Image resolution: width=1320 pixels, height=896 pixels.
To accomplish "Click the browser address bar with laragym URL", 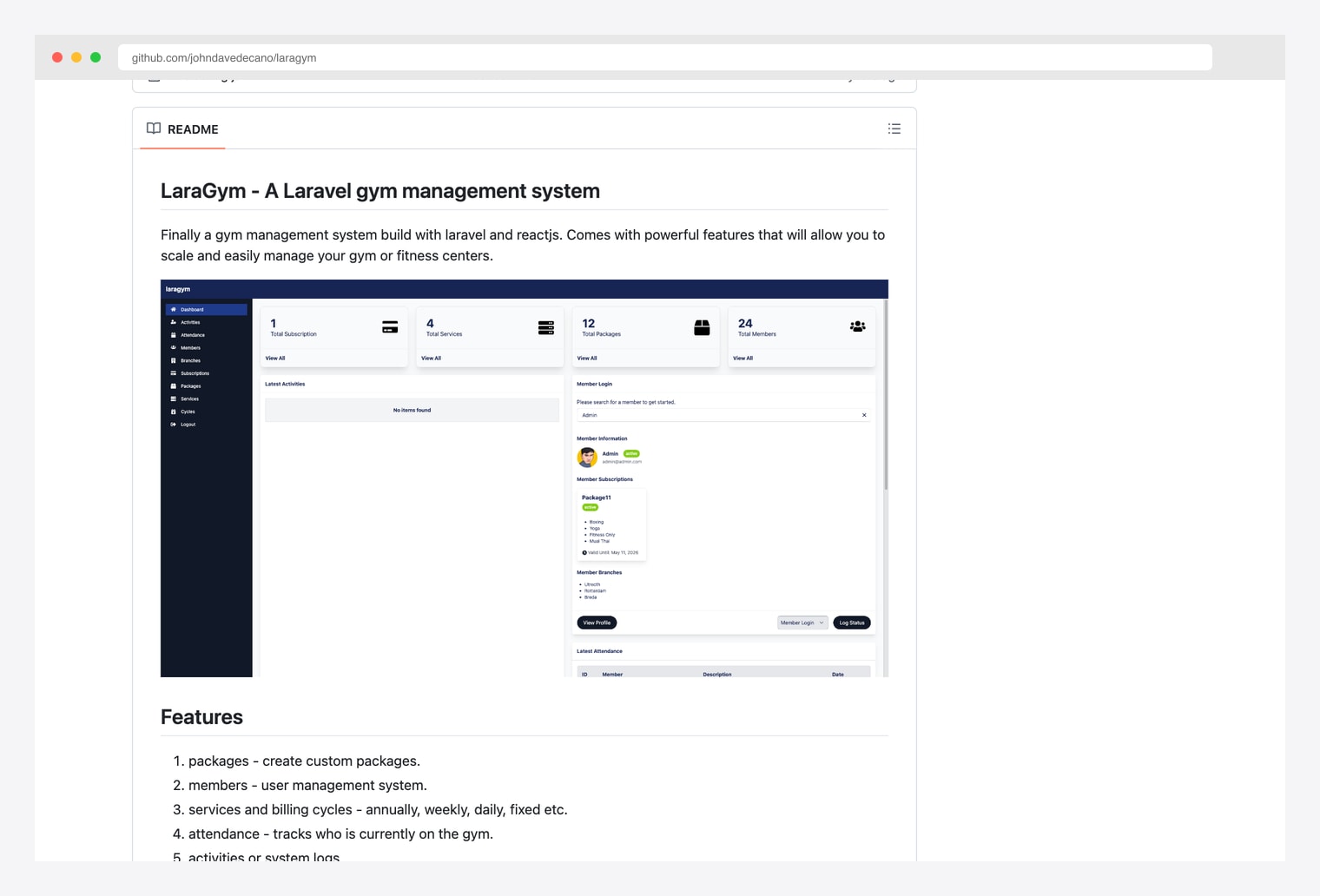I will pos(664,57).
